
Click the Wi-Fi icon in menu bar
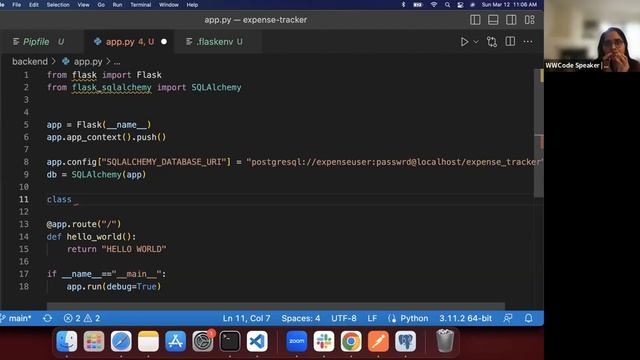[433, 5]
